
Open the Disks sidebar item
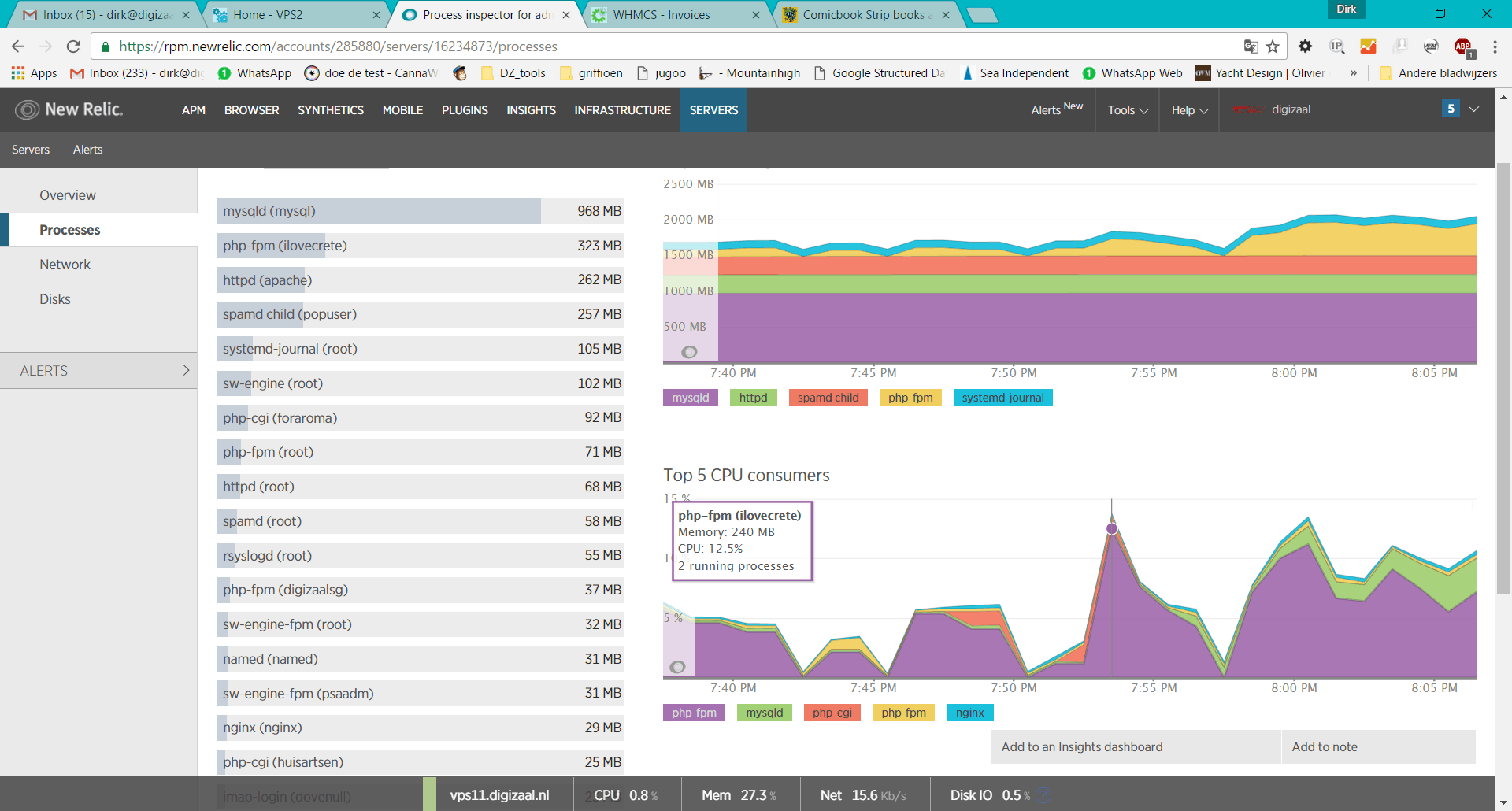click(x=55, y=299)
